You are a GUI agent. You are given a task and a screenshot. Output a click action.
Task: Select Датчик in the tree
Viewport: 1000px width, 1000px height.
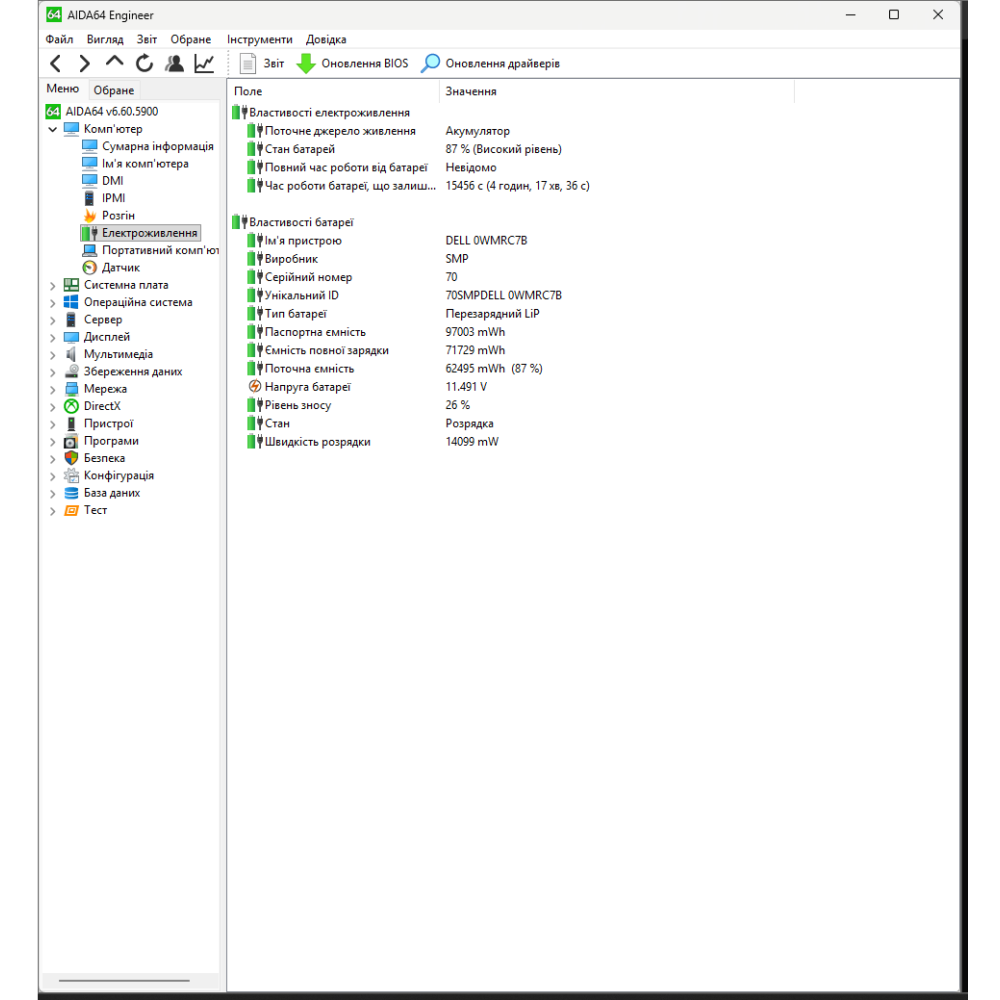click(120, 267)
